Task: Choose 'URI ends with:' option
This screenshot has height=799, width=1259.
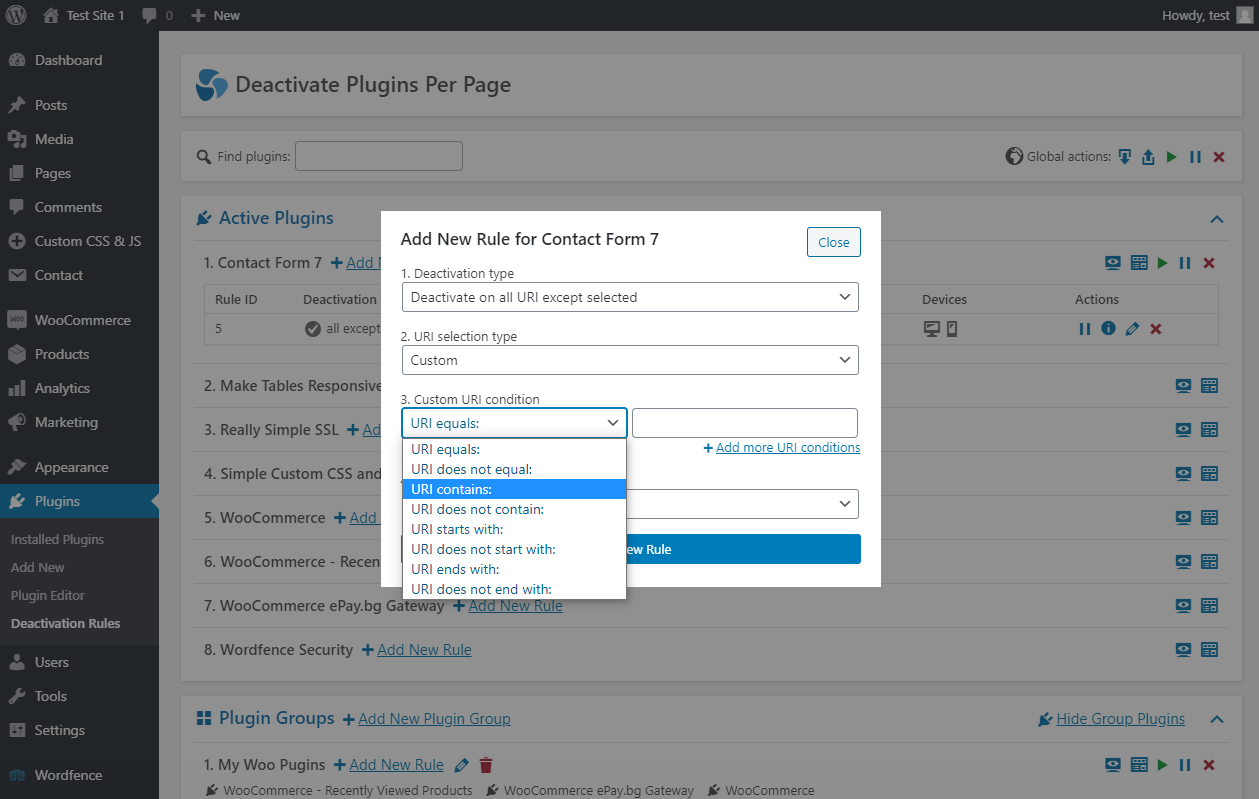Action: 514,569
